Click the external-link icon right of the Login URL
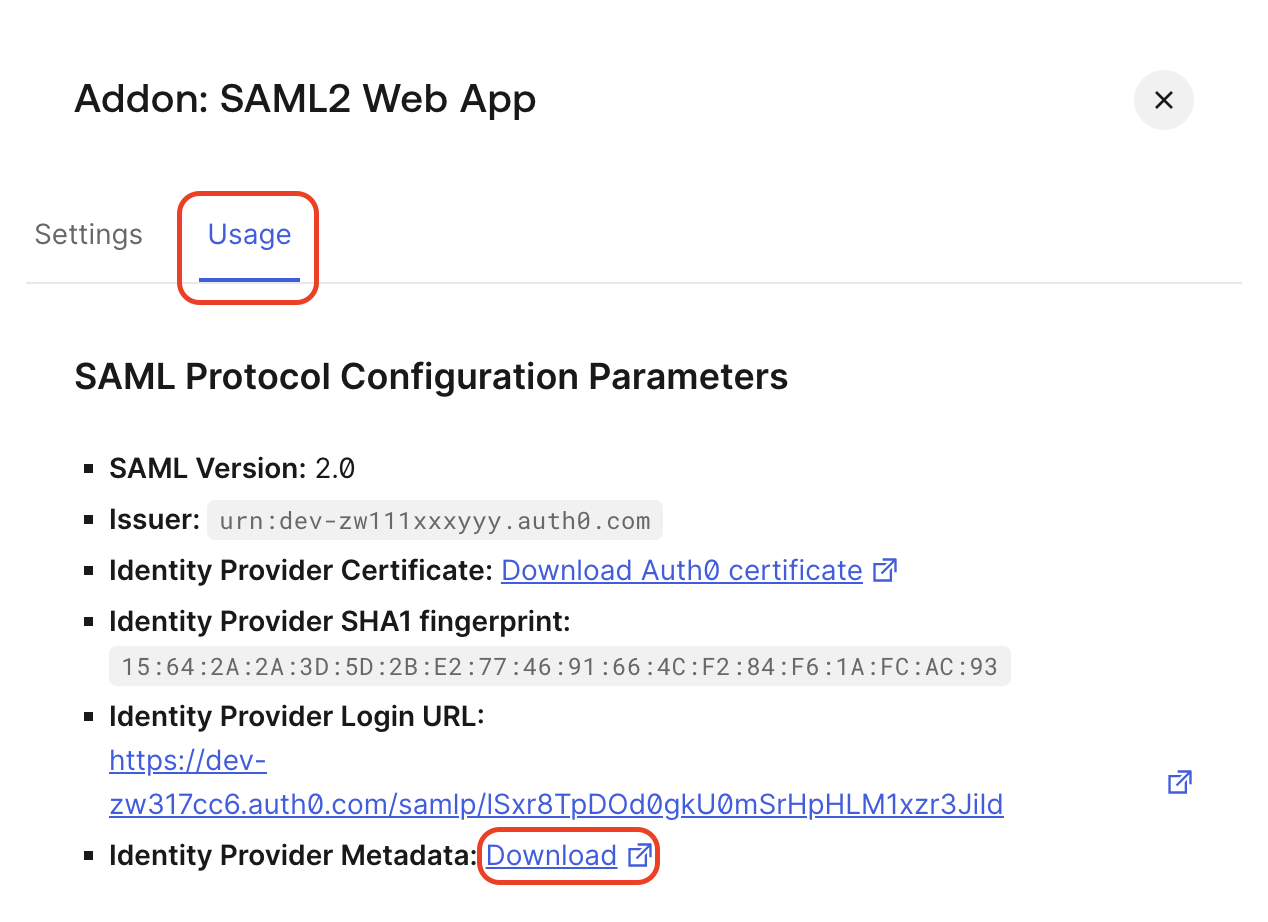The height and width of the screenshot is (922, 1268). [1179, 782]
